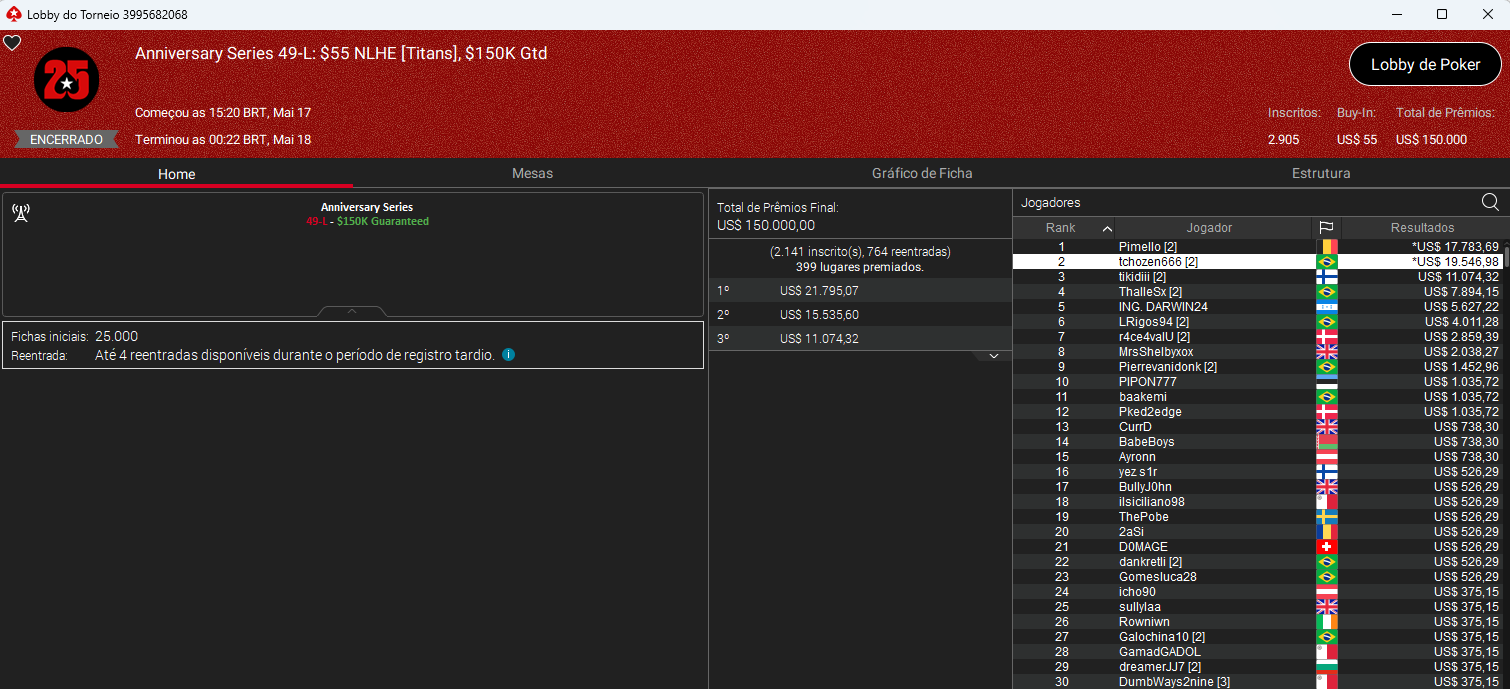
Task: Click the UK flag next to sullylaa
Action: coord(1327,607)
